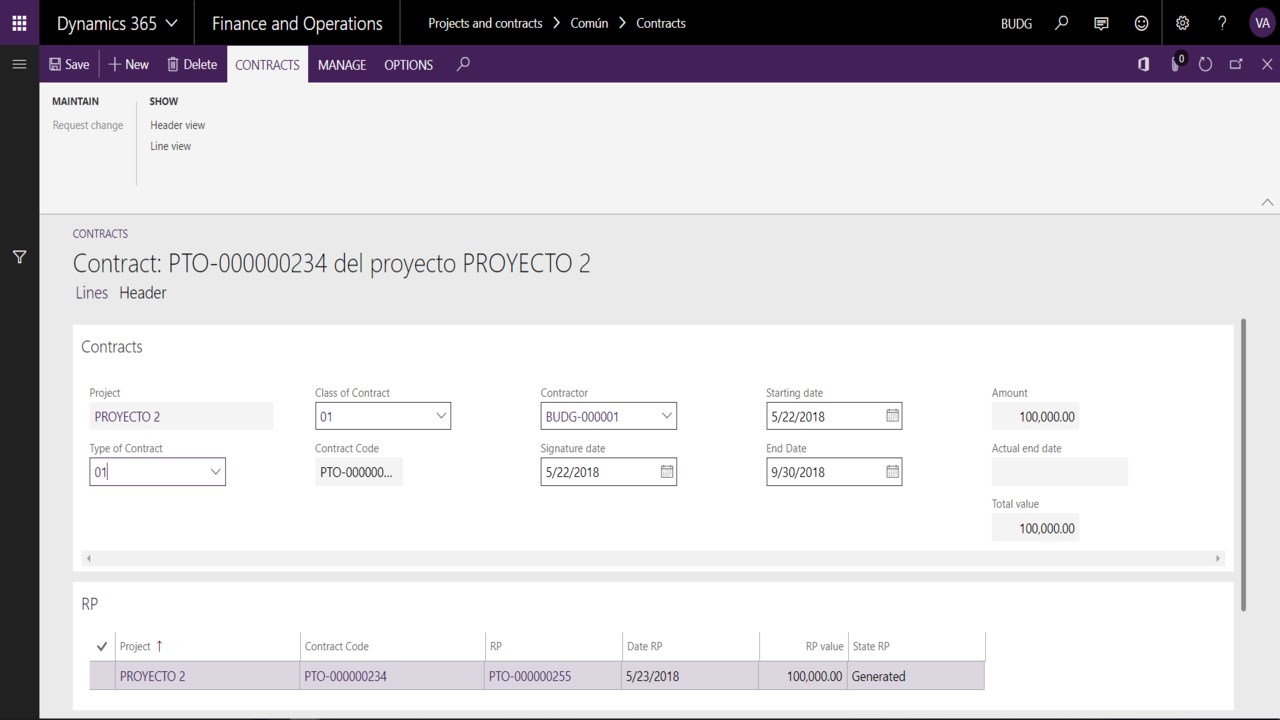Screen dimensions: 1280x720
Task: Click the Request change action
Action: [x=88, y=125]
